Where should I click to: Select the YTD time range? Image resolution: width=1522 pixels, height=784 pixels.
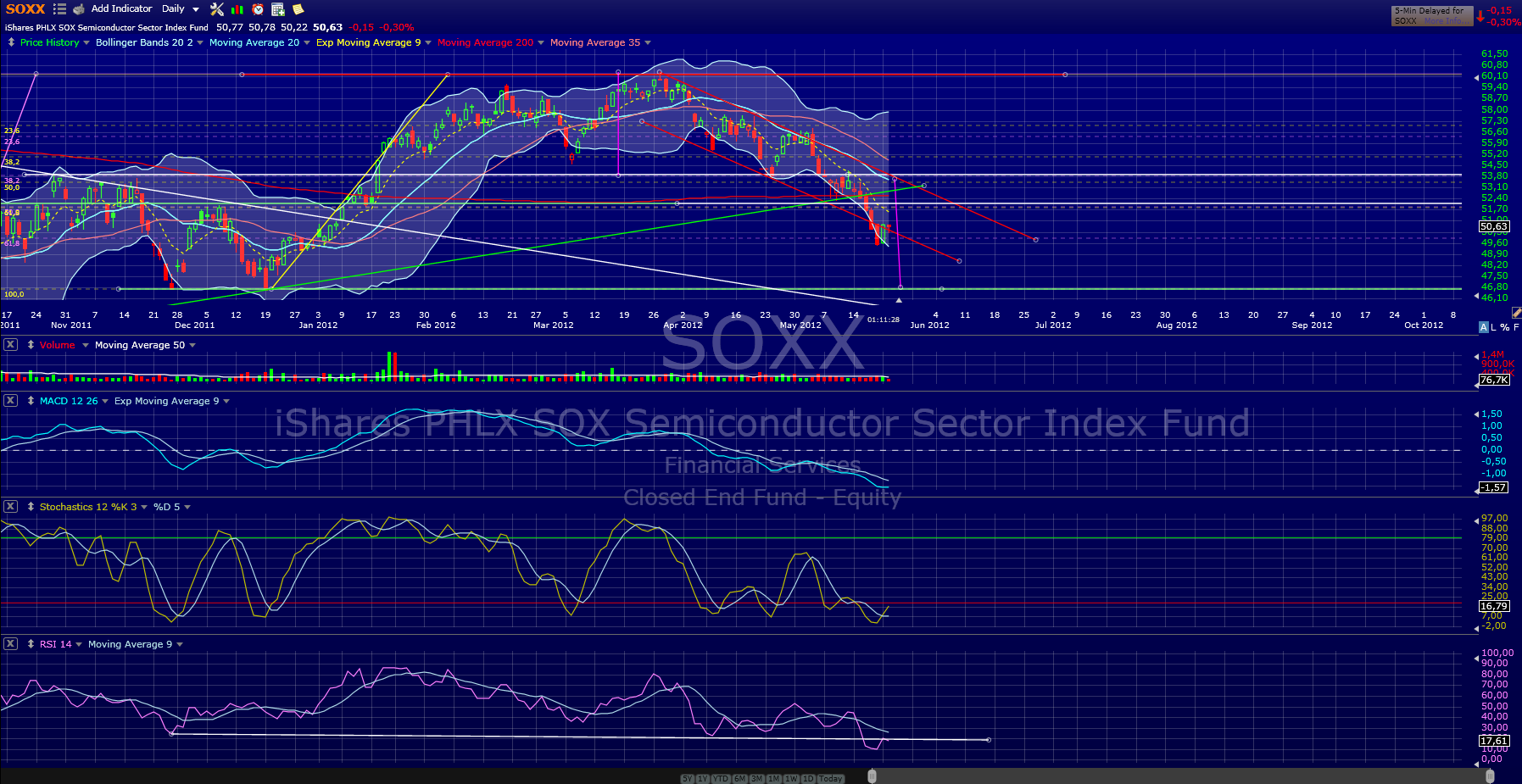coord(721,779)
